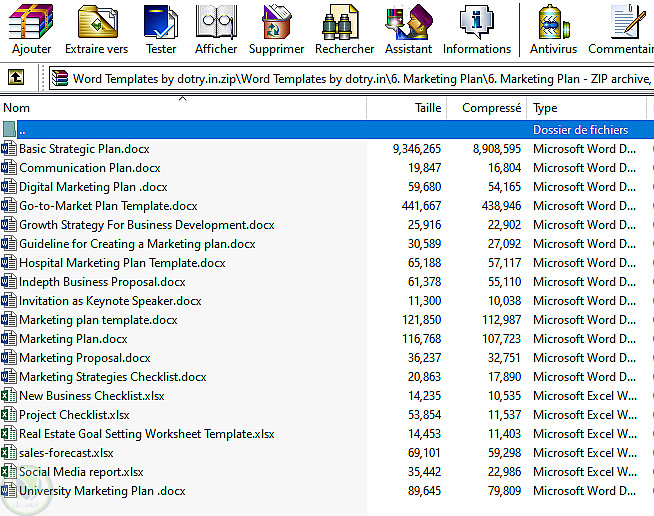Image resolution: width=654 pixels, height=516 pixels.
Task: Launch the Assistant wizard icon
Action: (x=408, y=22)
